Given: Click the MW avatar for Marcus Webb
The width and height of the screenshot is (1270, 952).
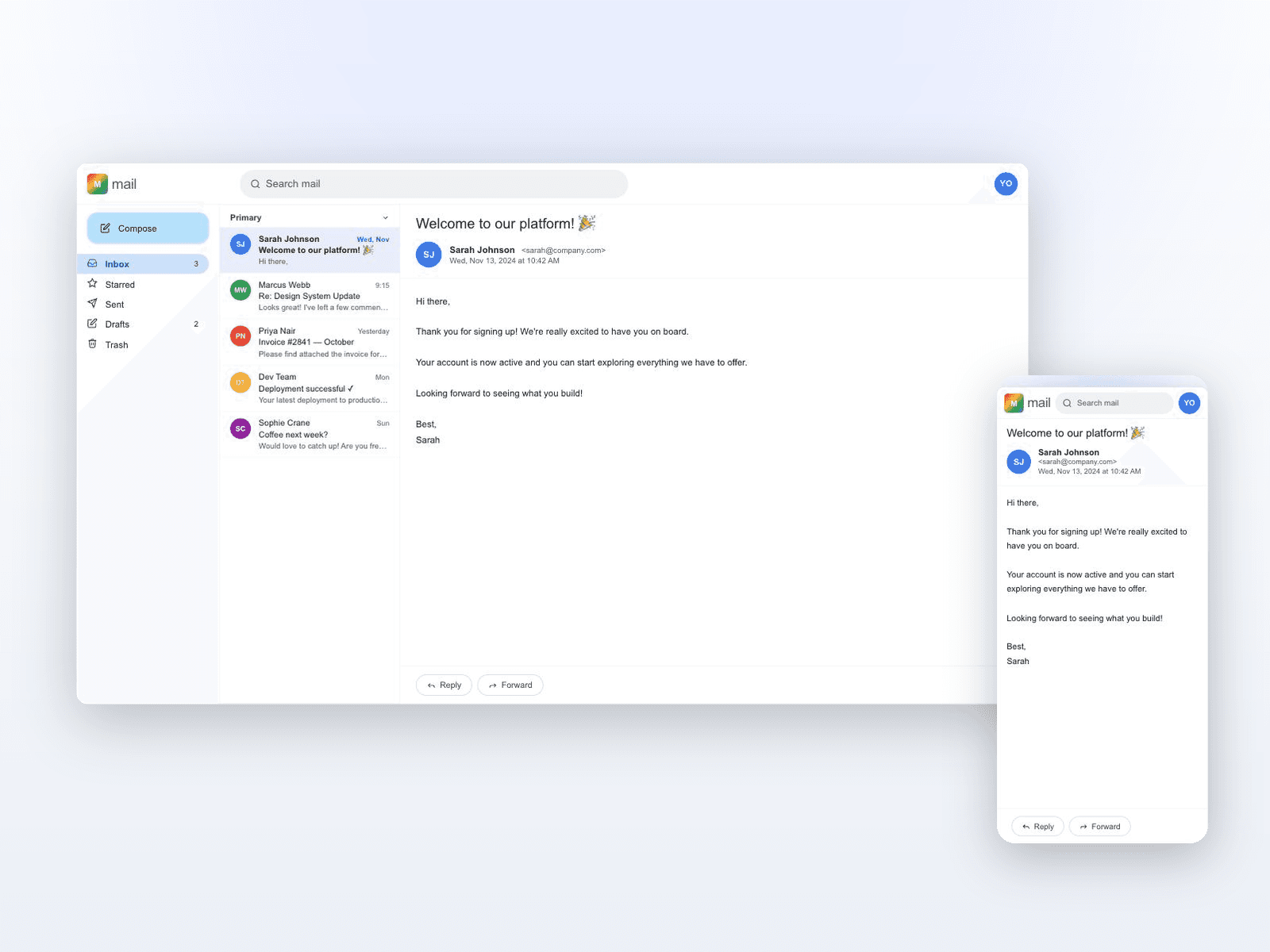Looking at the screenshot, I should pyautogui.click(x=241, y=290).
